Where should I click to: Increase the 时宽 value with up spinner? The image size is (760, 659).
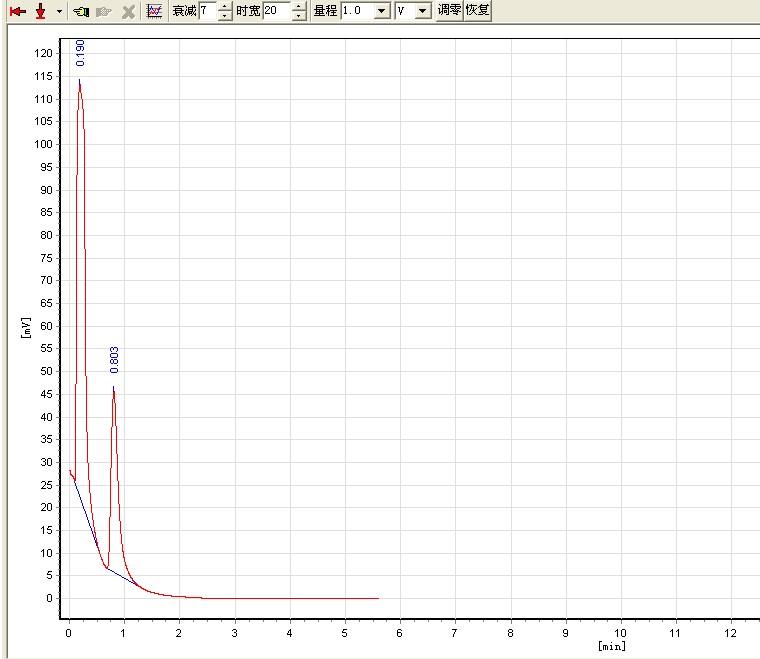pyautogui.click(x=299, y=7)
